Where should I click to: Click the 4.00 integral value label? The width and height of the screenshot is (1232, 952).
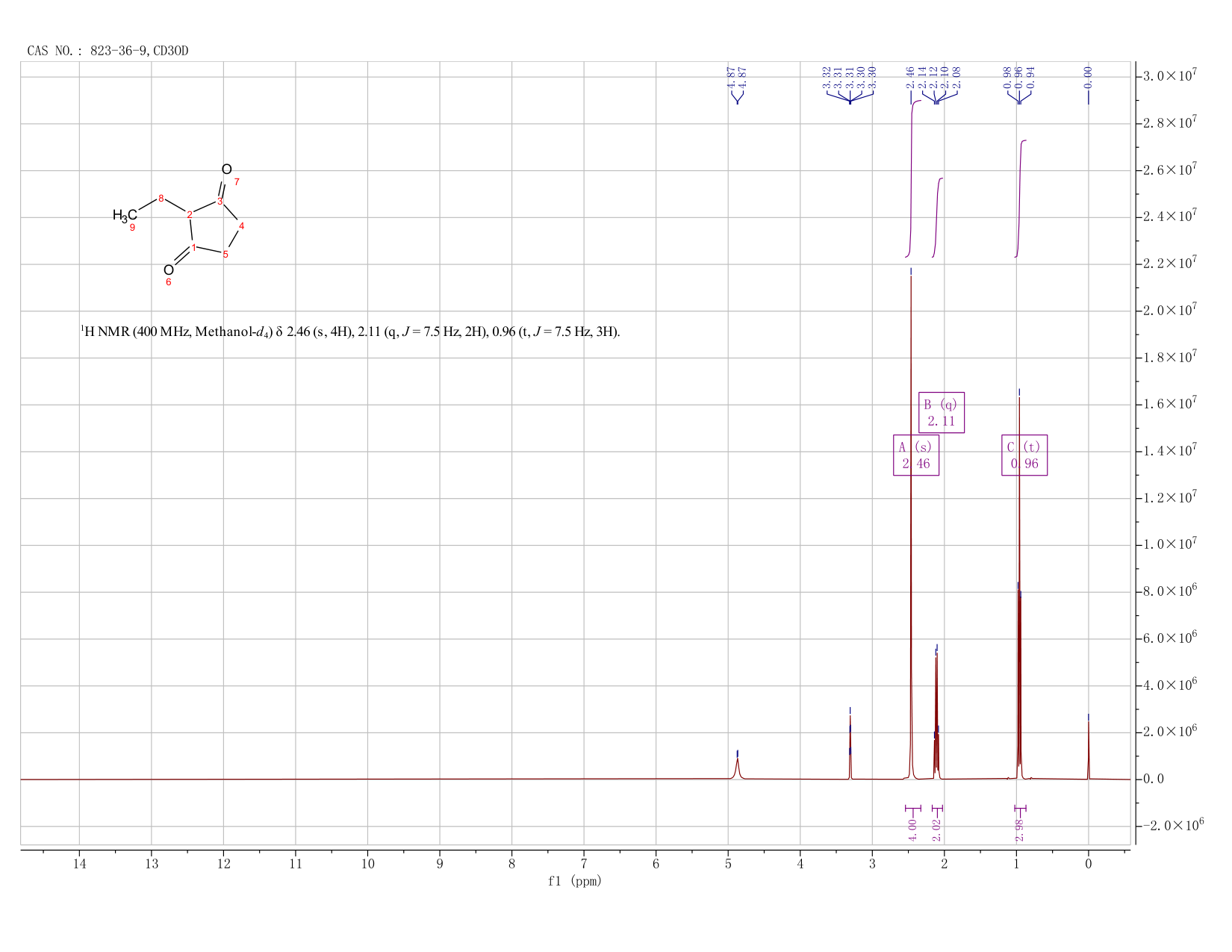(912, 830)
